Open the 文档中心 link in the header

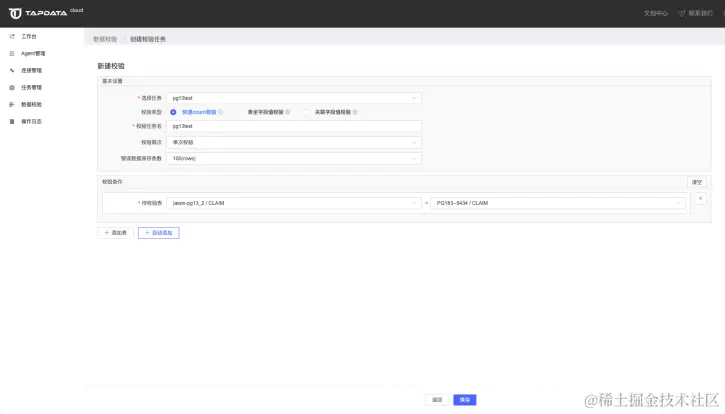point(656,13)
